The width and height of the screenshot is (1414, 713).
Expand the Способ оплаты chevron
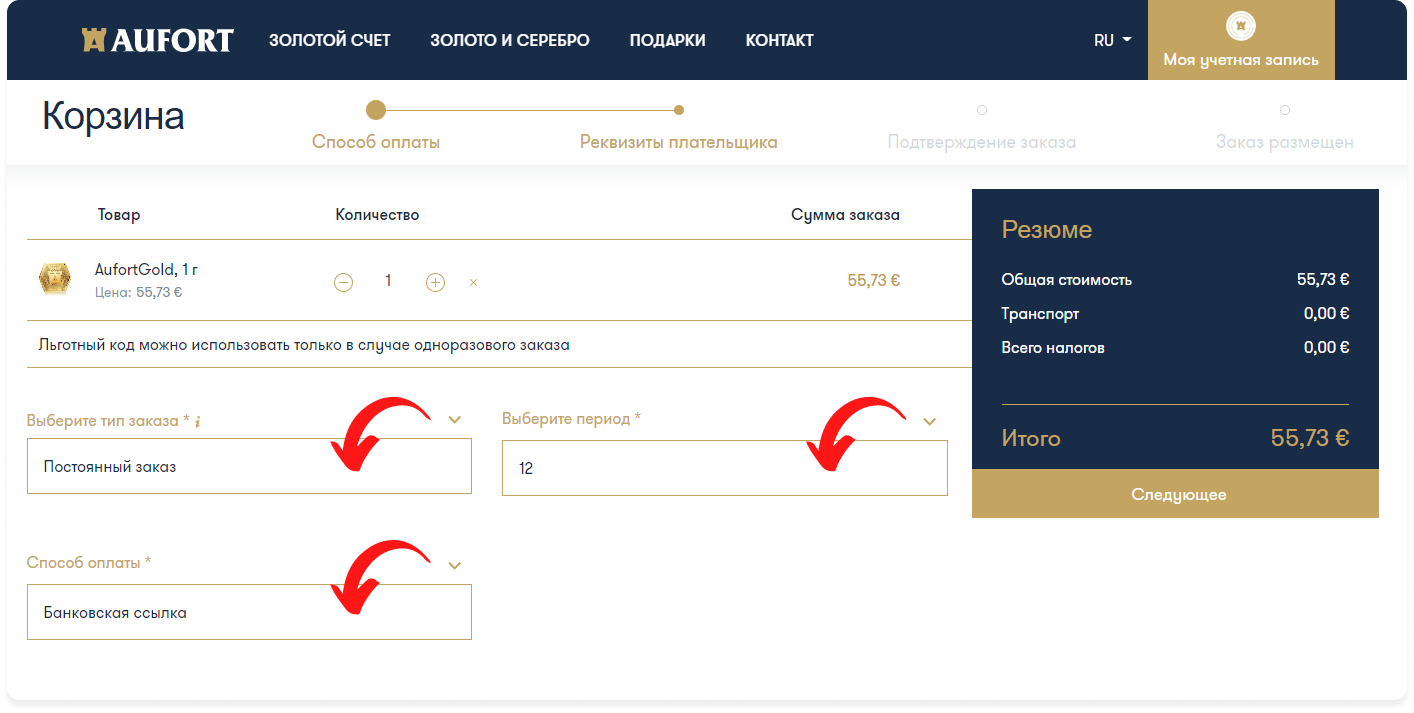click(x=455, y=566)
